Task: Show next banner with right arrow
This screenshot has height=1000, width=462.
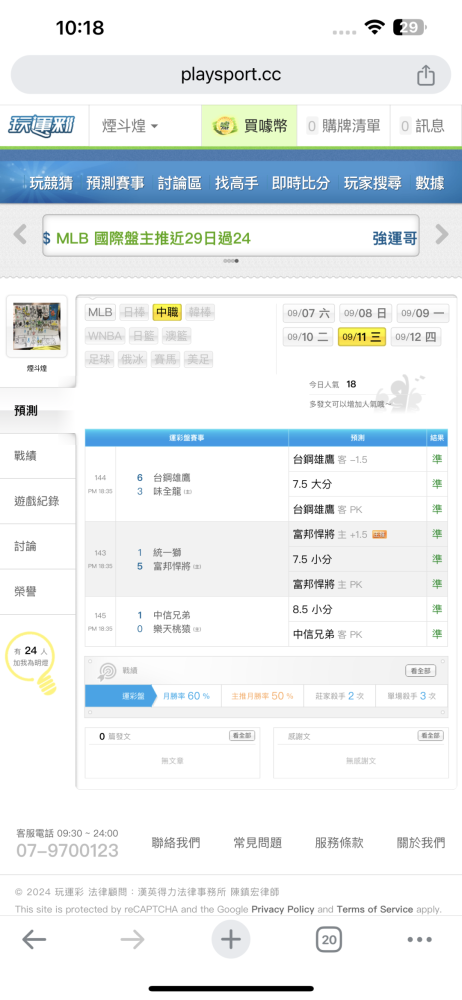Action: point(442,235)
